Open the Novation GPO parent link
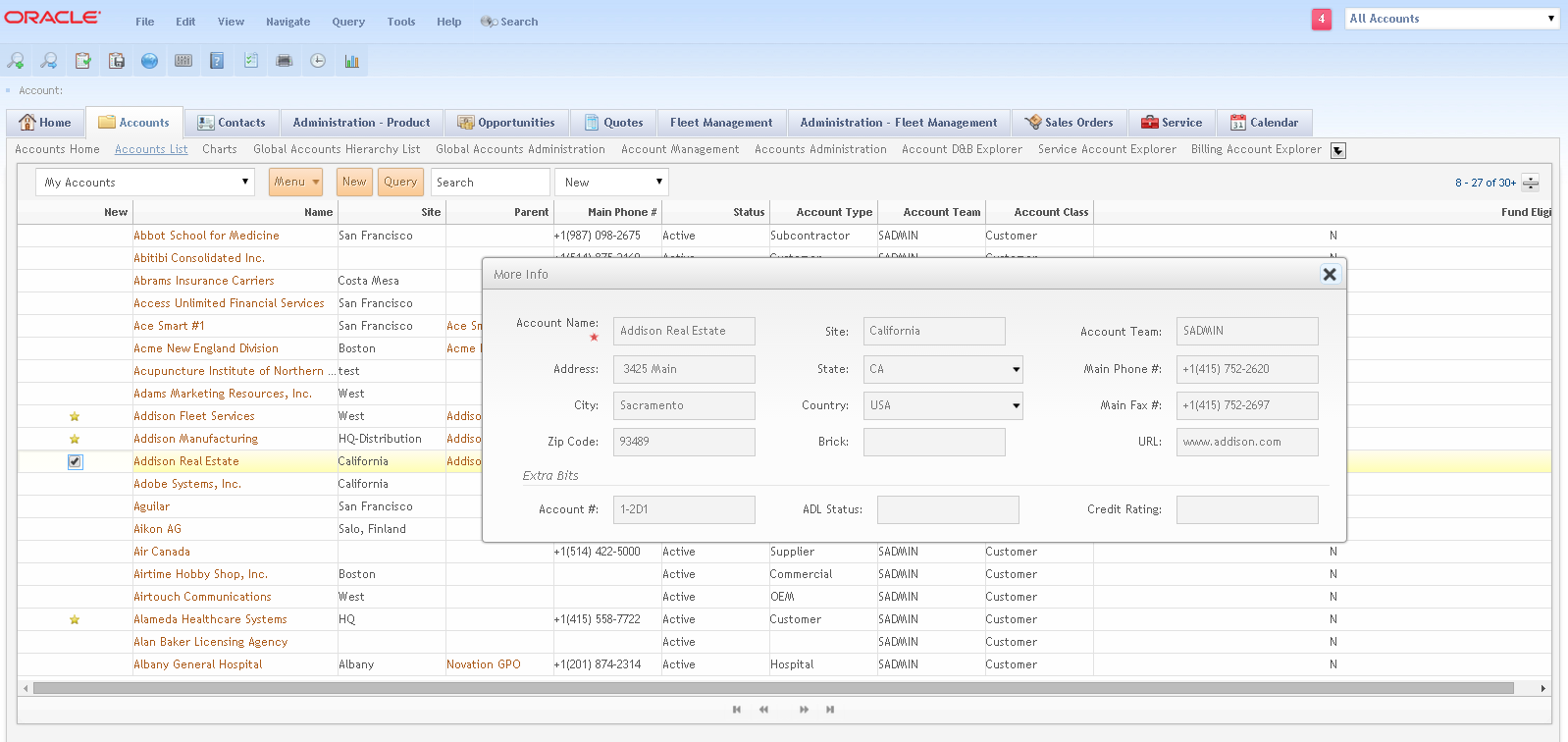1568x742 pixels. tap(484, 664)
